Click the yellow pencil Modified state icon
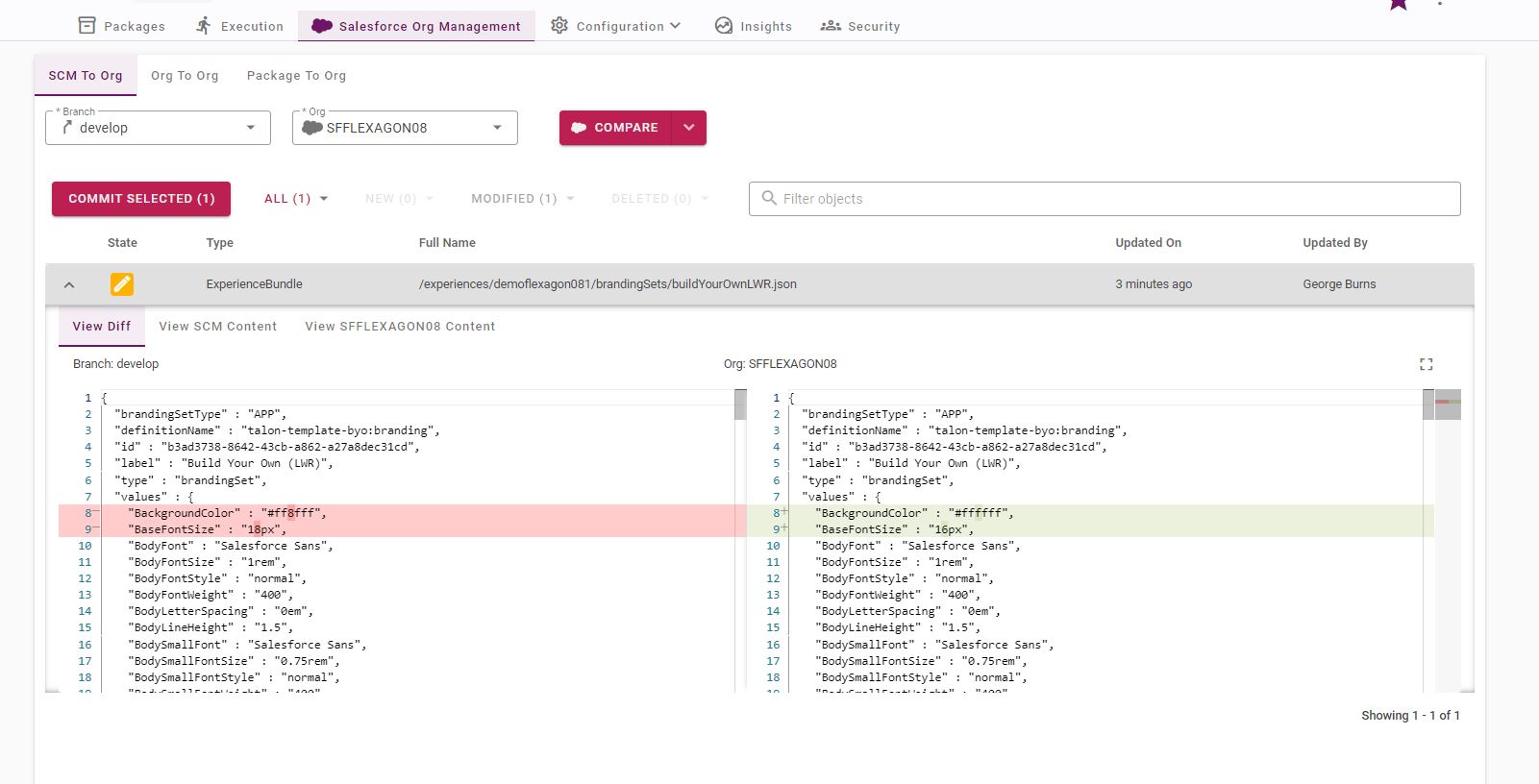The image size is (1539, 784). click(x=122, y=284)
